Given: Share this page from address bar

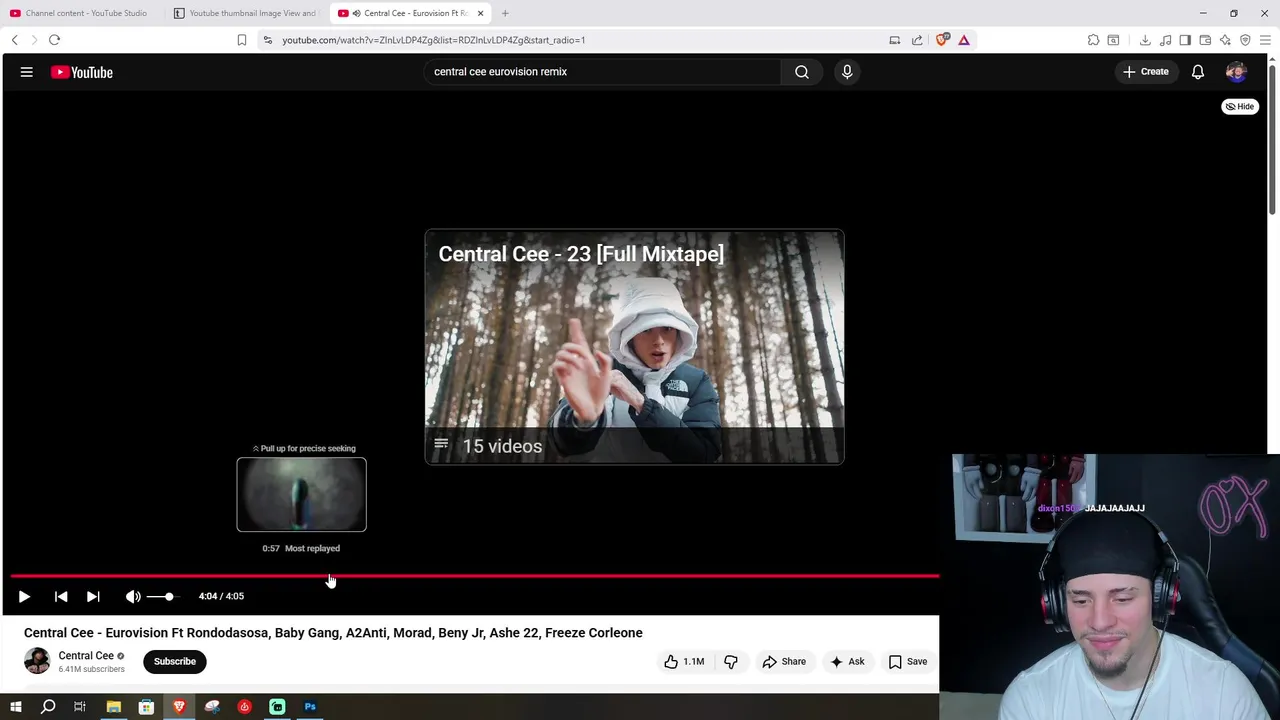Looking at the screenshot, I should coord(917,40).
